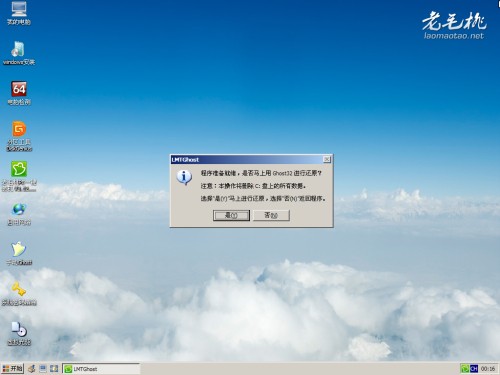Open the My Computer desktop icon
This screenshot has width=500, height=375.
coord(19,13)
